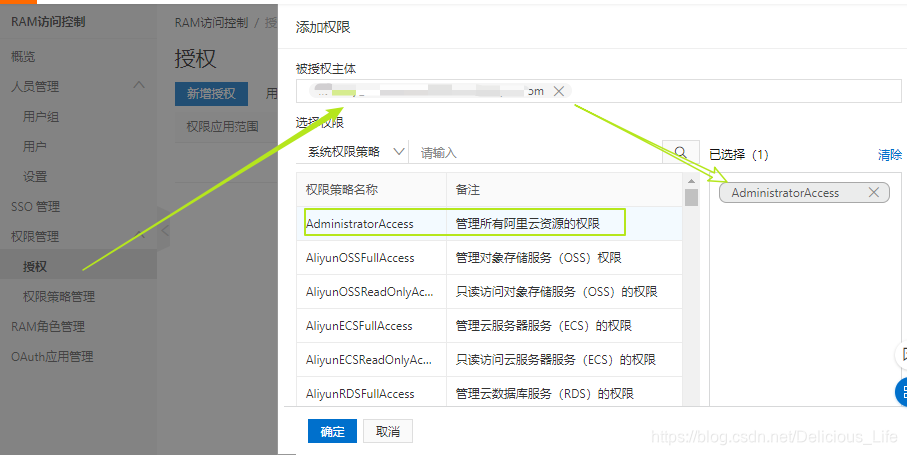Screen dimensions: 907x455
Task: Clear selected policies with 清除
Action: (x=890, y=155)
